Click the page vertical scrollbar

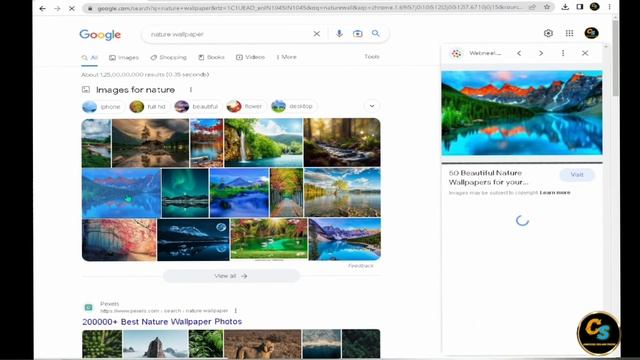tap(615, 57)
